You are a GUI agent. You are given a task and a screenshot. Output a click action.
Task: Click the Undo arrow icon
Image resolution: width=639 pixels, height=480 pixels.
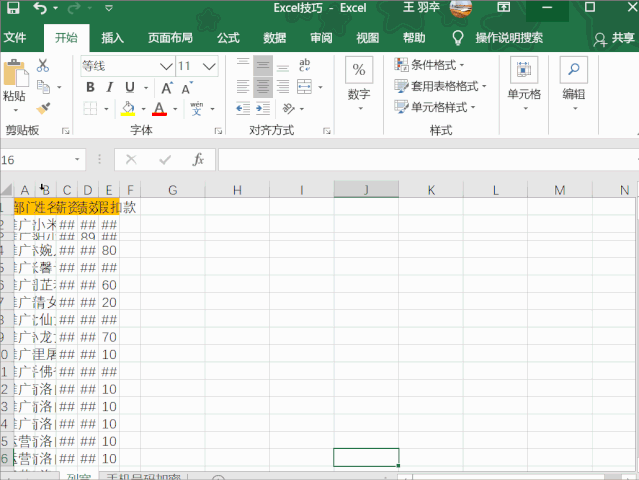tap(40, 7)
